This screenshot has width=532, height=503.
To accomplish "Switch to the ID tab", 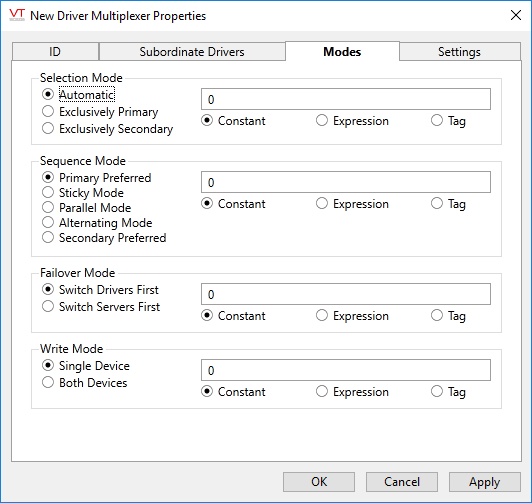I will (x=55, y=52).
